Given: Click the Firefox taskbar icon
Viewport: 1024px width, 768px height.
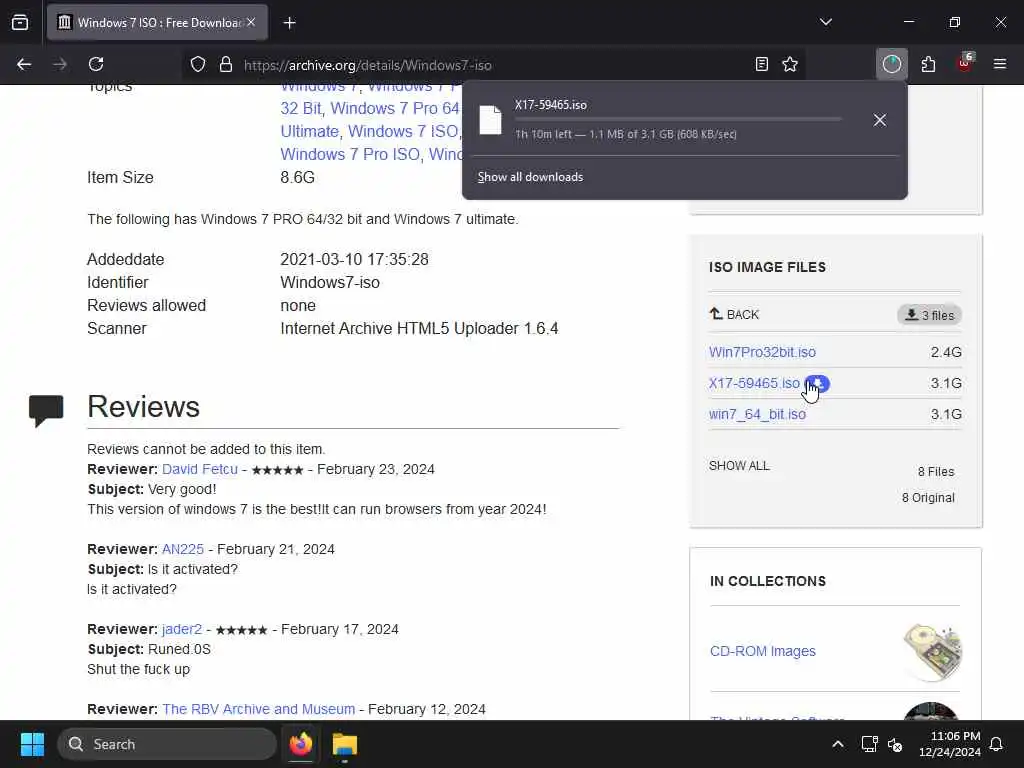Looking at the screenshot, I should pyautogui.click(x=300, y=744).
